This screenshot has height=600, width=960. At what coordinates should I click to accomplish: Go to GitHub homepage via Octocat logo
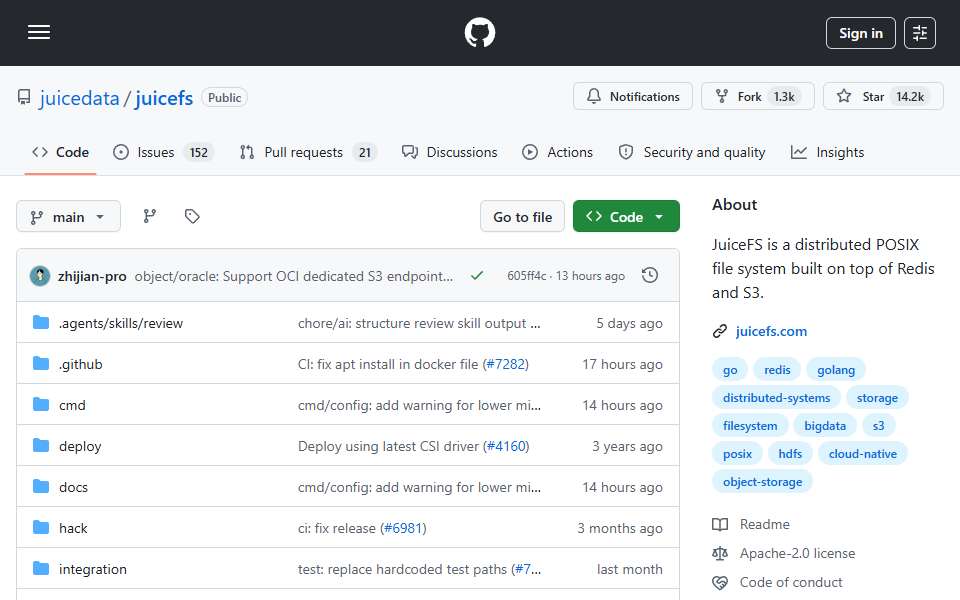coord(479,32)
